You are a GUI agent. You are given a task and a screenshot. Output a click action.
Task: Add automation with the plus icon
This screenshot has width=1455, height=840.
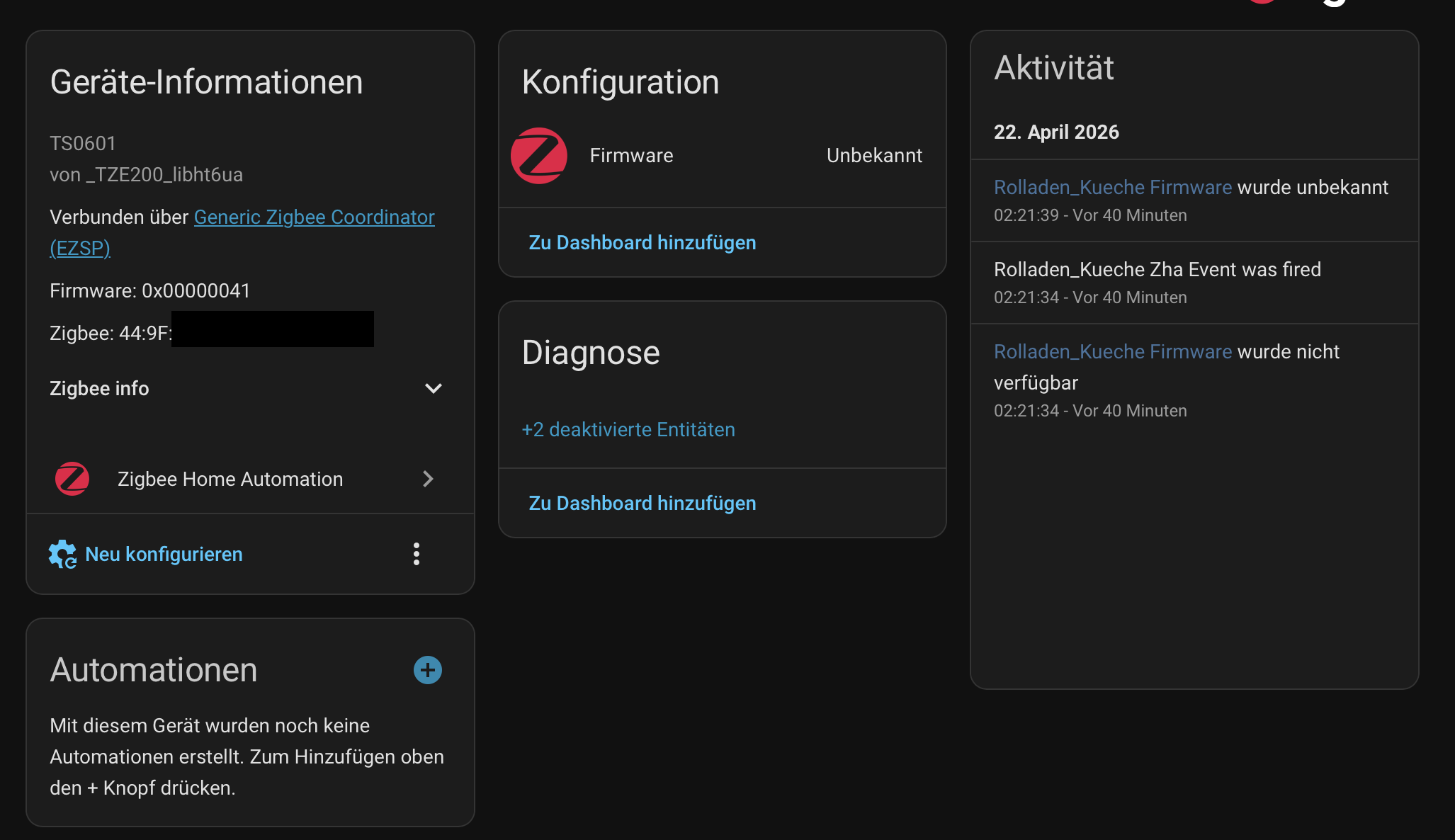(427, 670)
